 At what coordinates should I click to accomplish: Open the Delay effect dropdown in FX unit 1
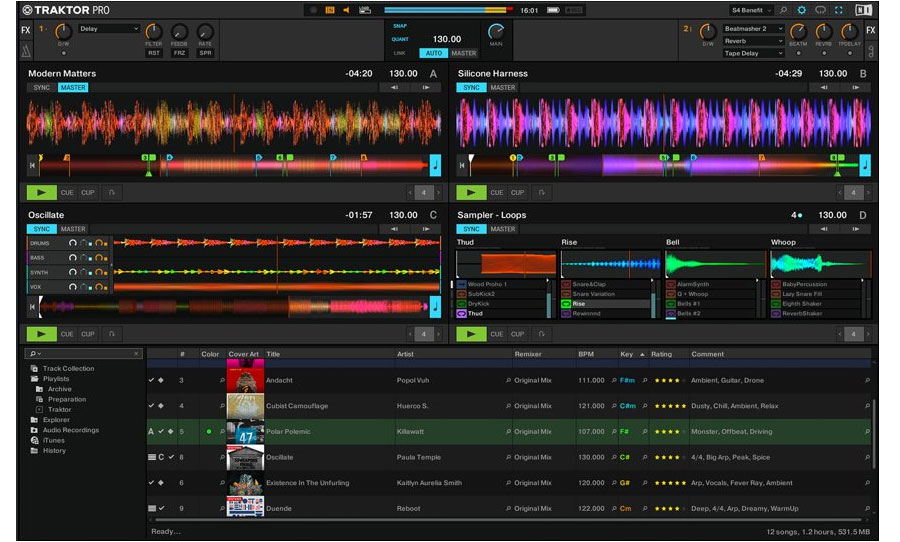[x=109, y=28]
